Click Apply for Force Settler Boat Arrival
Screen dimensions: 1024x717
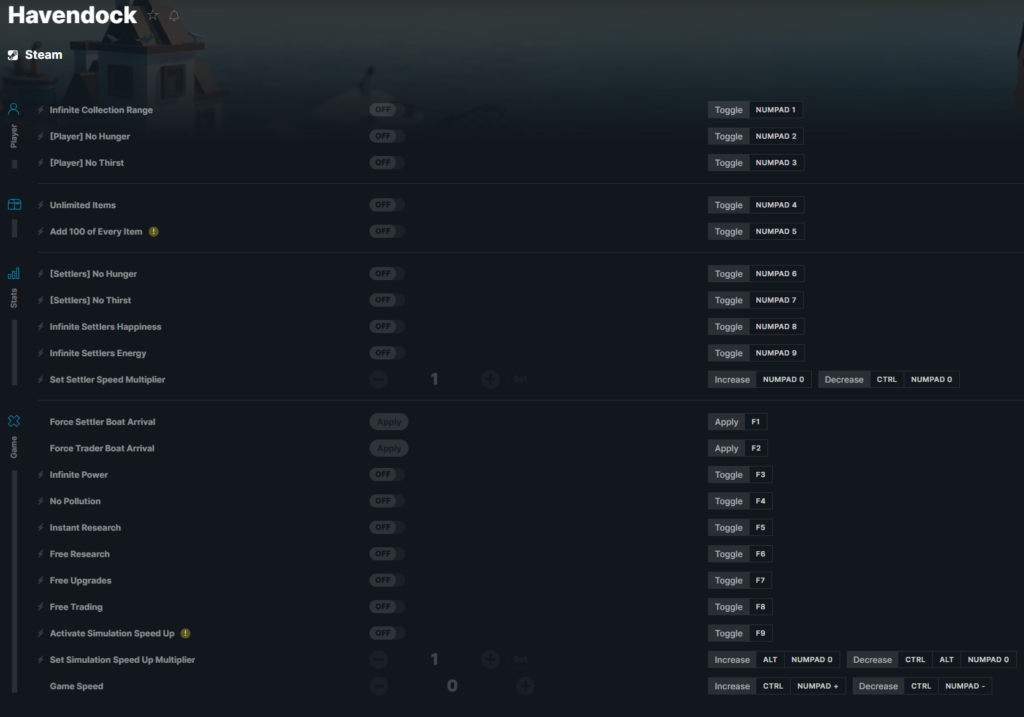(389, 422)
